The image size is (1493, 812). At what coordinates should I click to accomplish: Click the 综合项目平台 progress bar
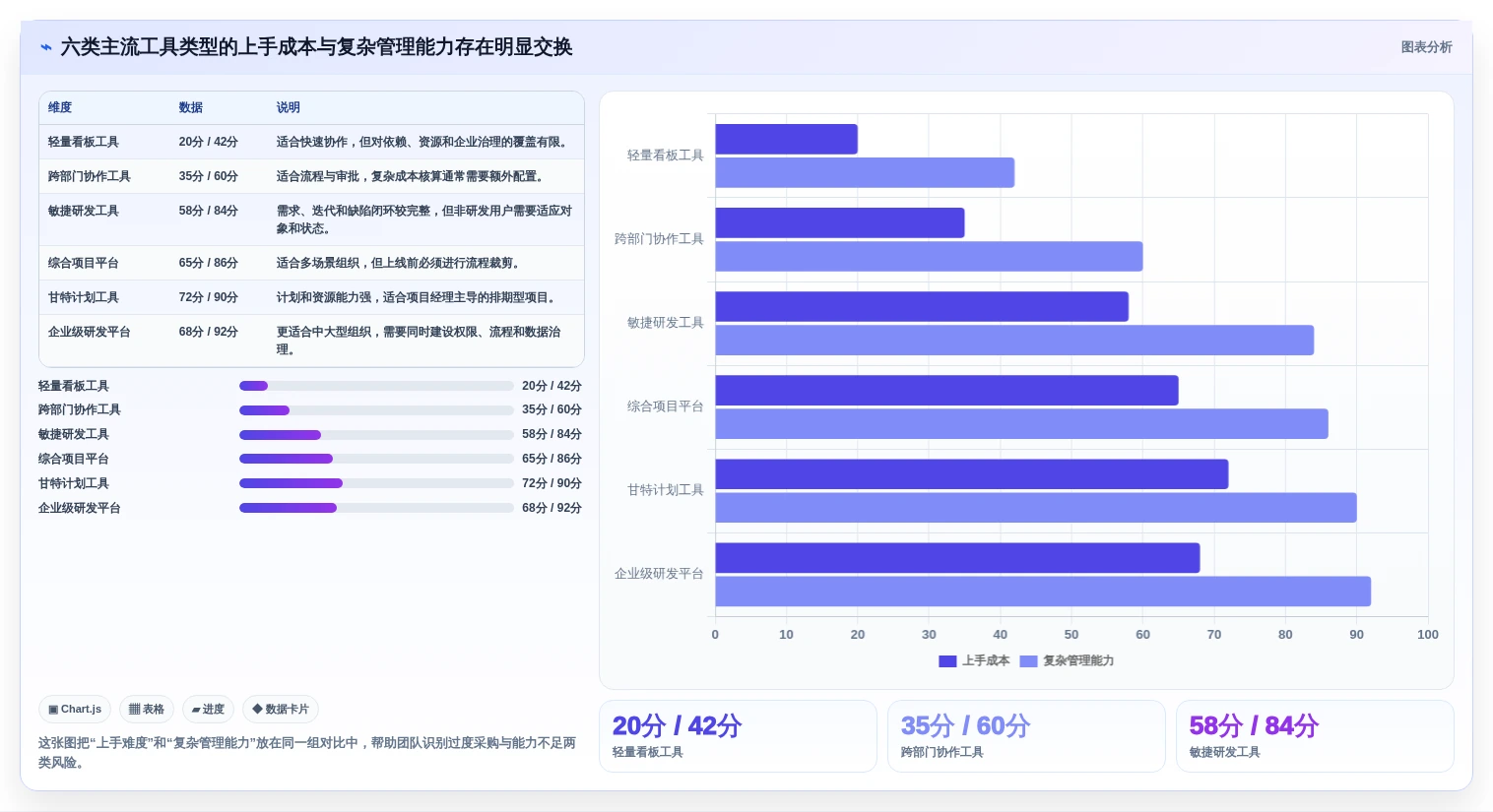pyautogui.click(x=376, y=459)
